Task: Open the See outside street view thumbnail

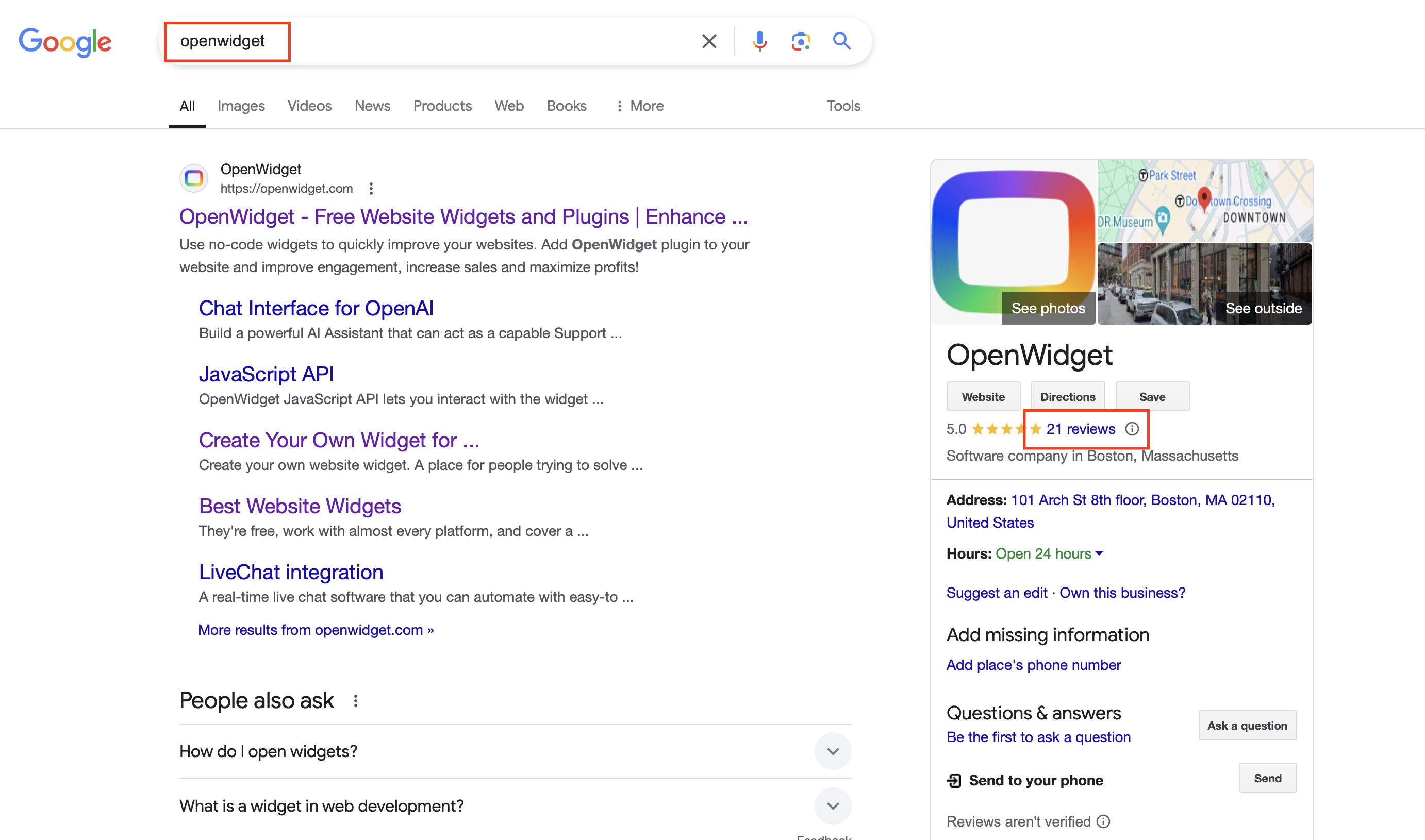Action: (1205, 284)
